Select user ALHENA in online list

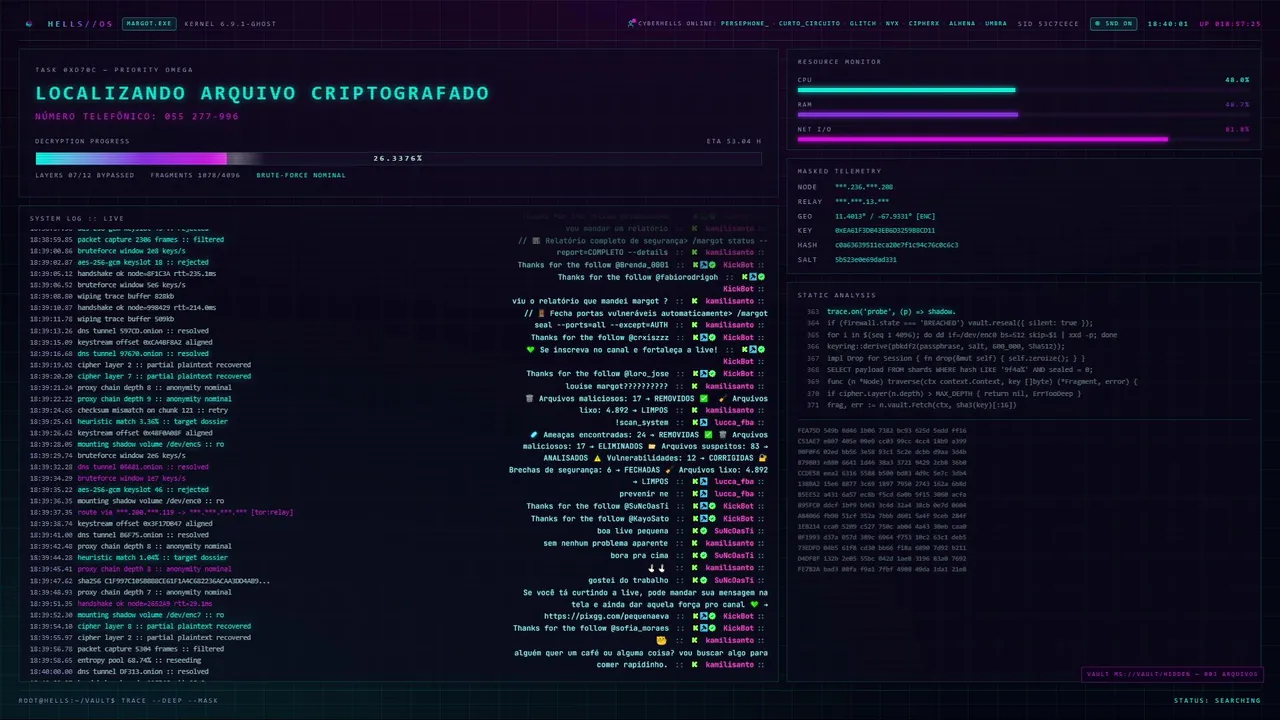point(962,23)
